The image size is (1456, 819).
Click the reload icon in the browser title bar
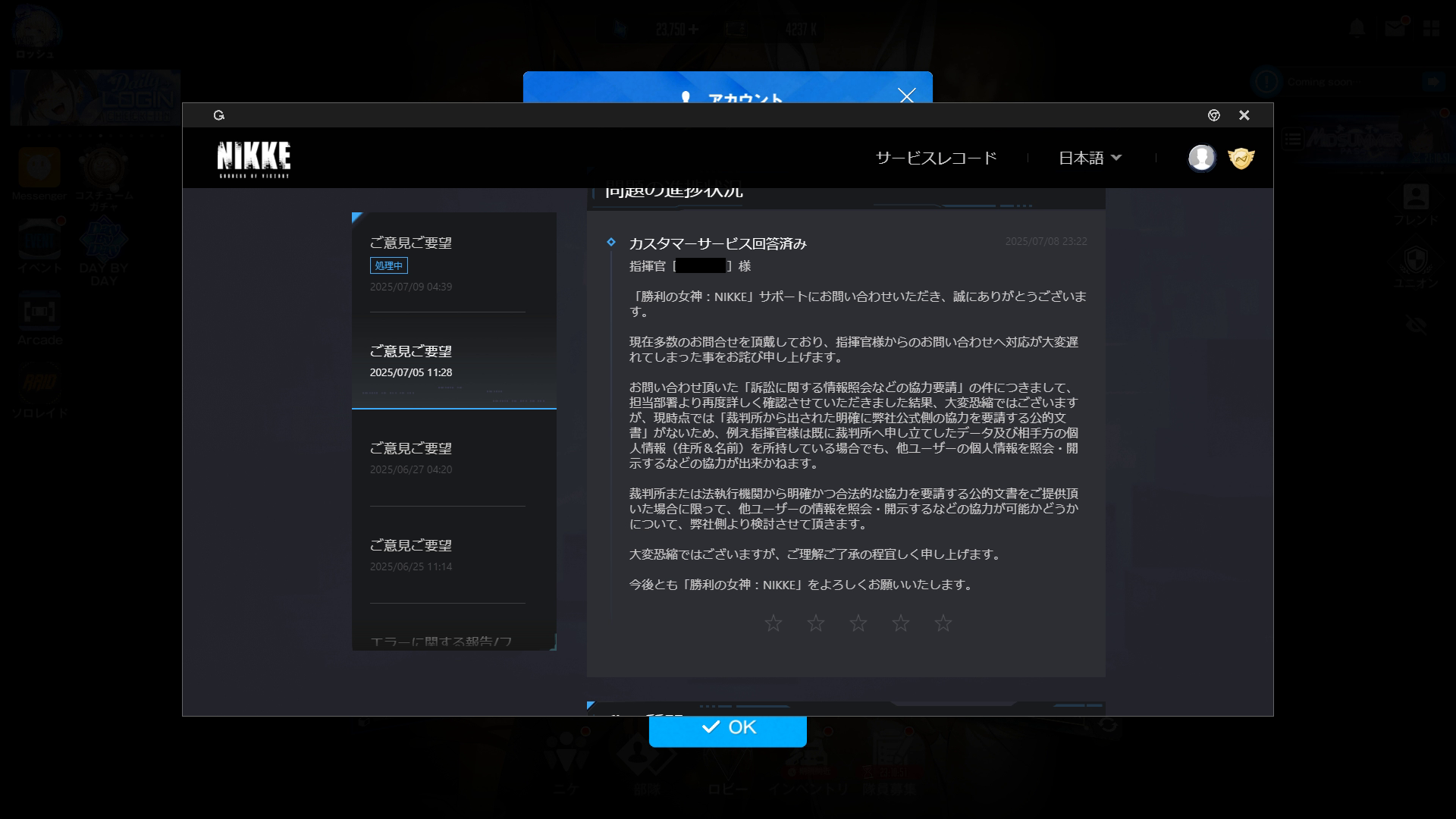(x=219, y=115)
